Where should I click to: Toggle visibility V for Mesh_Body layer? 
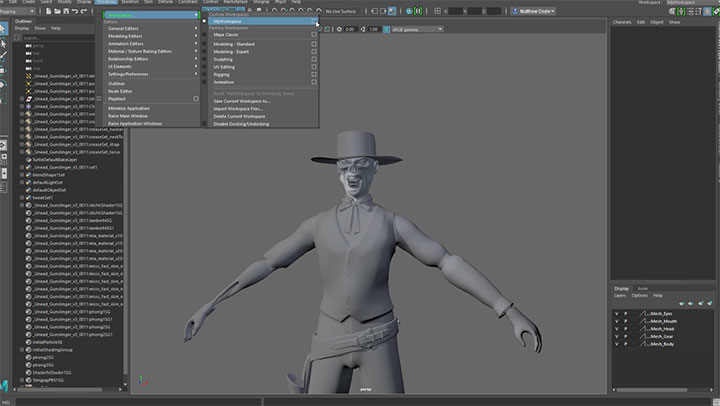(617, 344)
